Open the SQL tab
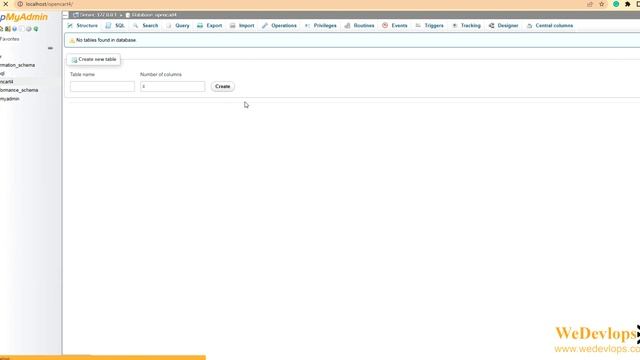This screenshot has height=360, width=640. click(115, 25)
